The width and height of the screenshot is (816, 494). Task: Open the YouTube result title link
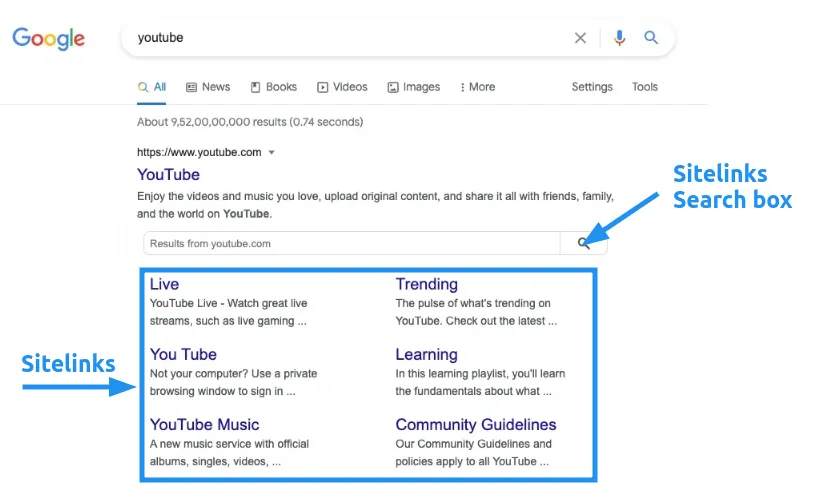(168, 174)
